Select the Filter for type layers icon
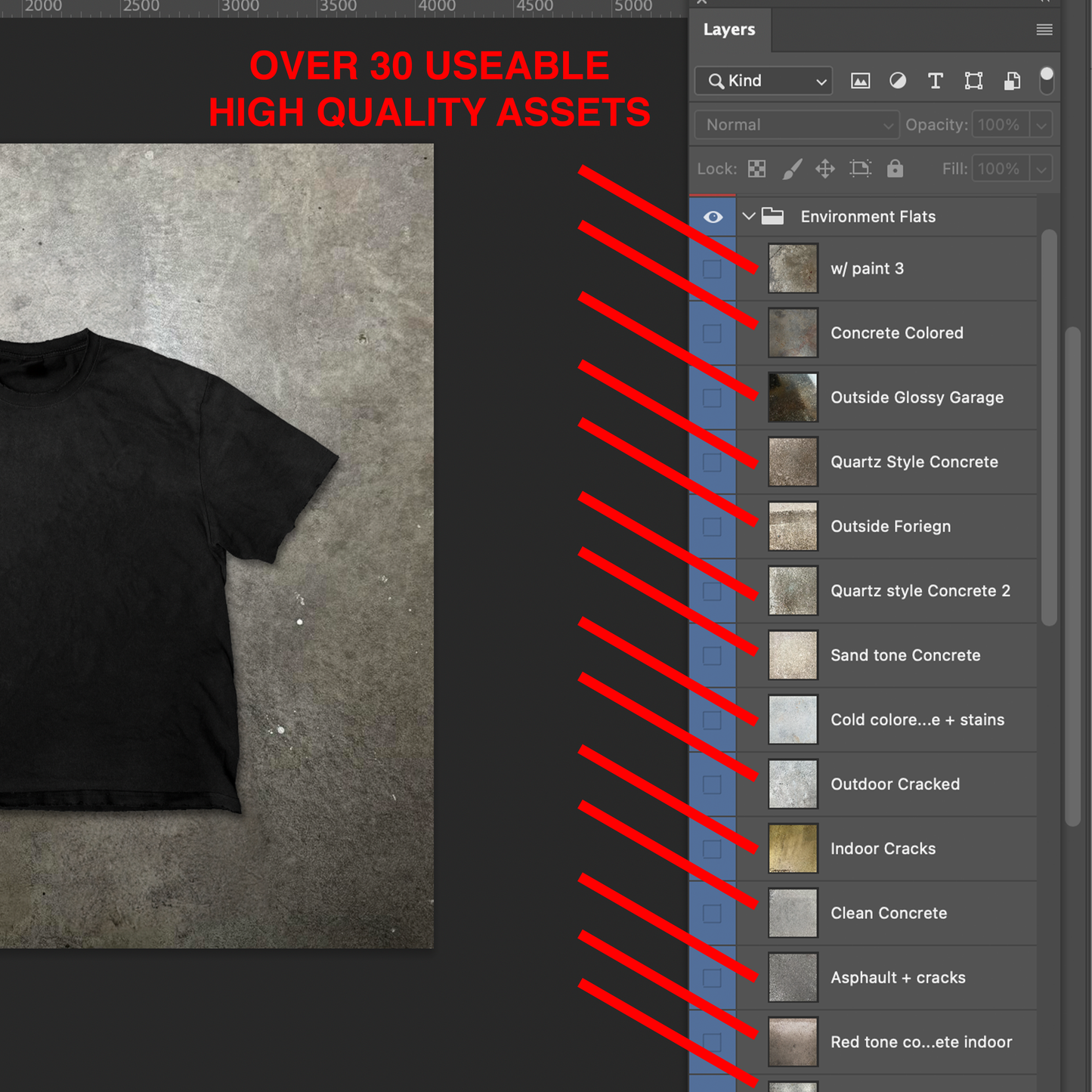Image resolution: width=1092 pixels, height=1092 pixels. 936,81
